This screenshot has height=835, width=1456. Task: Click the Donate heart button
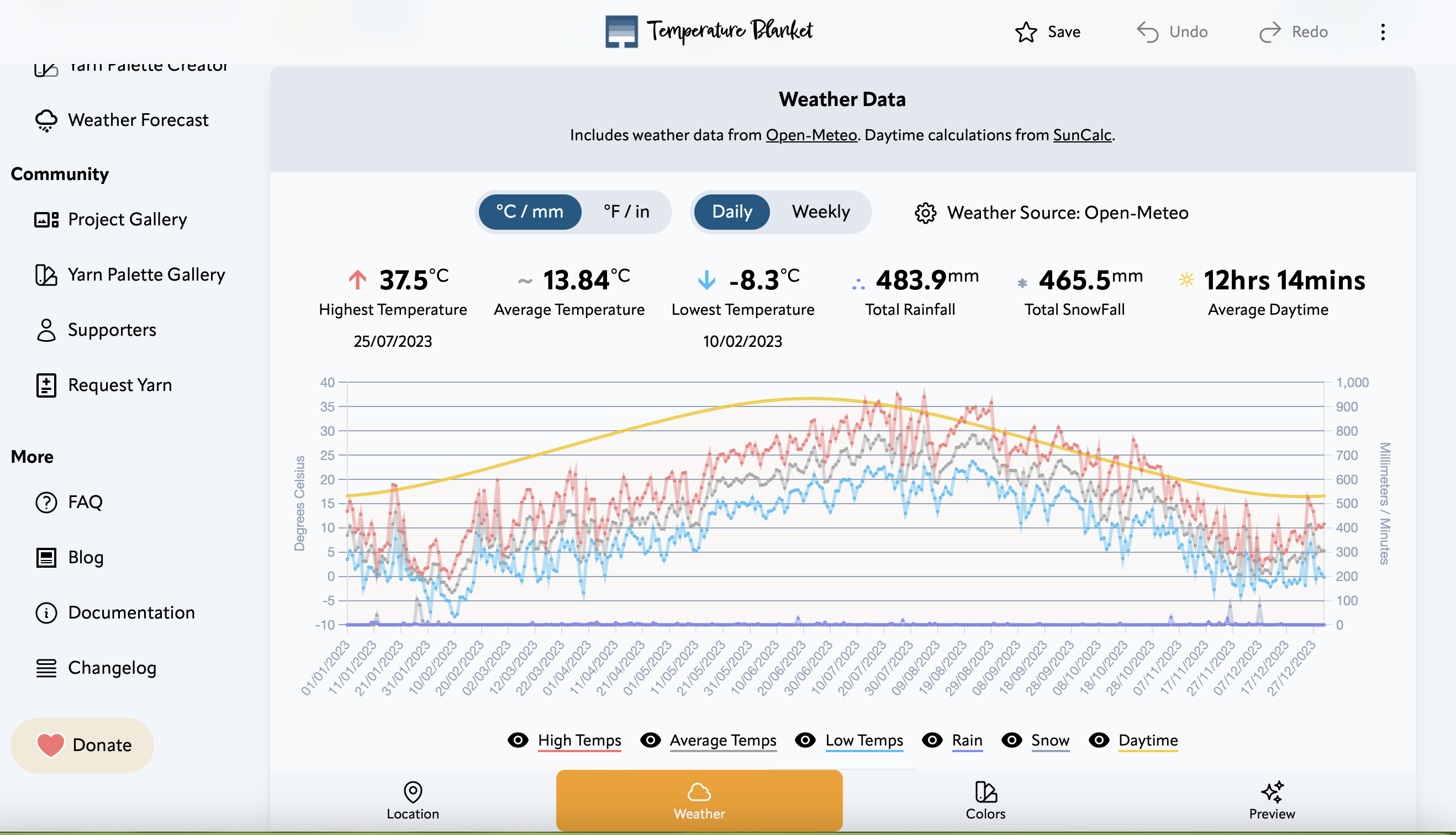[x=83, y=745]
